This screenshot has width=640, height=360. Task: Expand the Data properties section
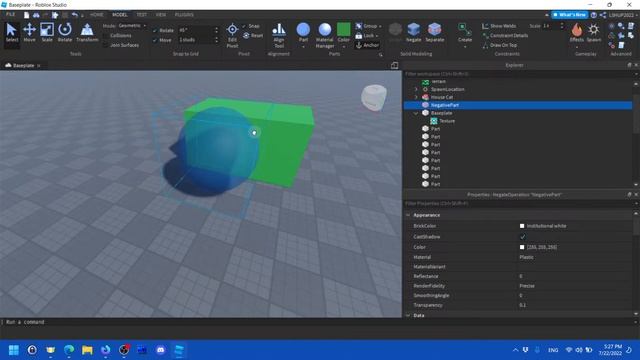pos(408,316)
